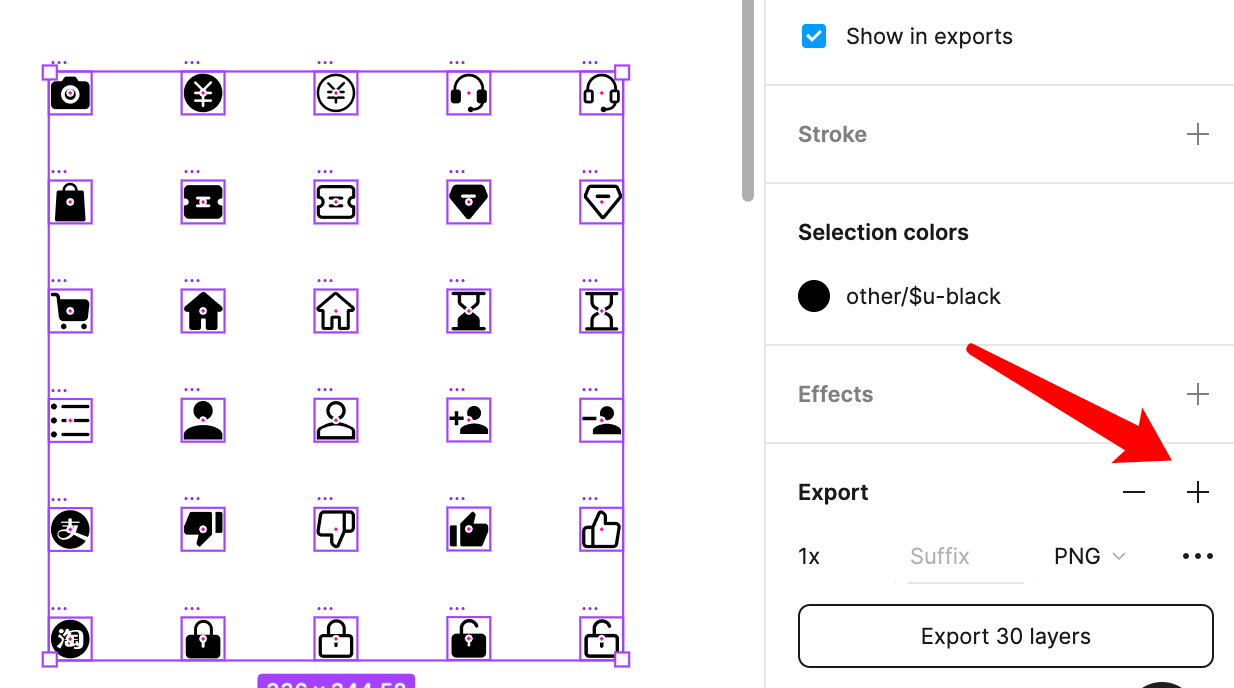
Task: Open the 1x export scale dropdown
Action: coord(809,556)
